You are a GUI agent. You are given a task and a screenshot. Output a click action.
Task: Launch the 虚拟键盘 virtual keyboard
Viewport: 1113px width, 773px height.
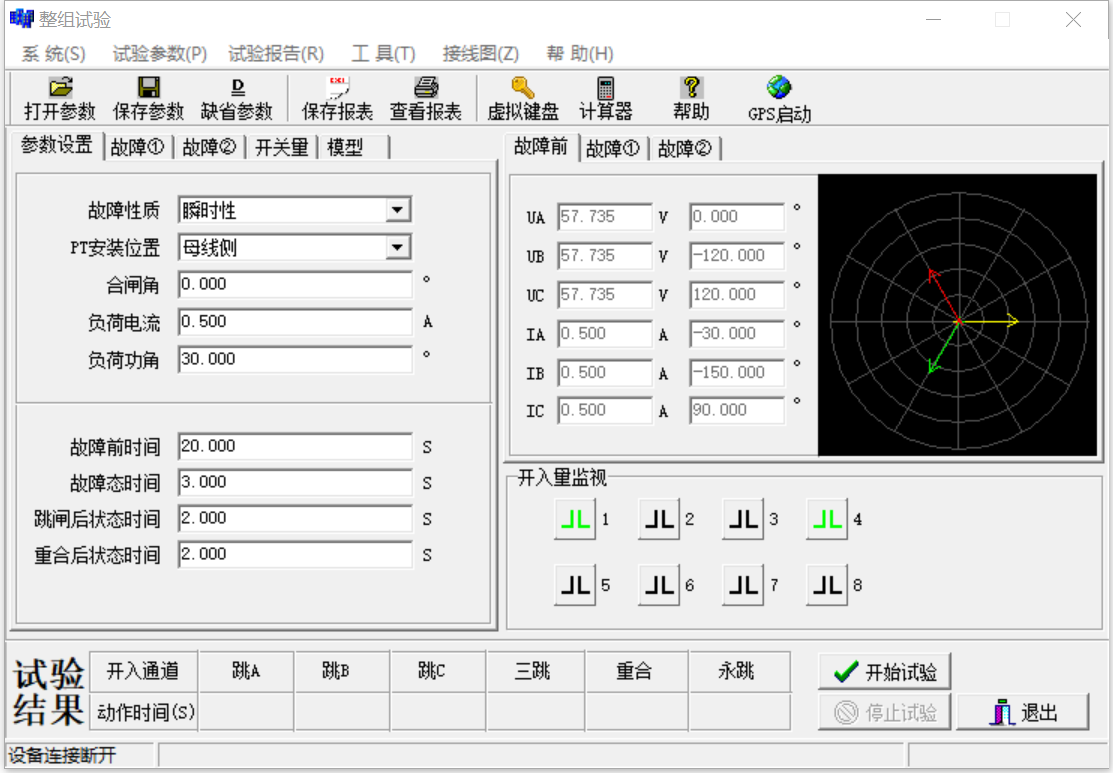pos(522,88)
